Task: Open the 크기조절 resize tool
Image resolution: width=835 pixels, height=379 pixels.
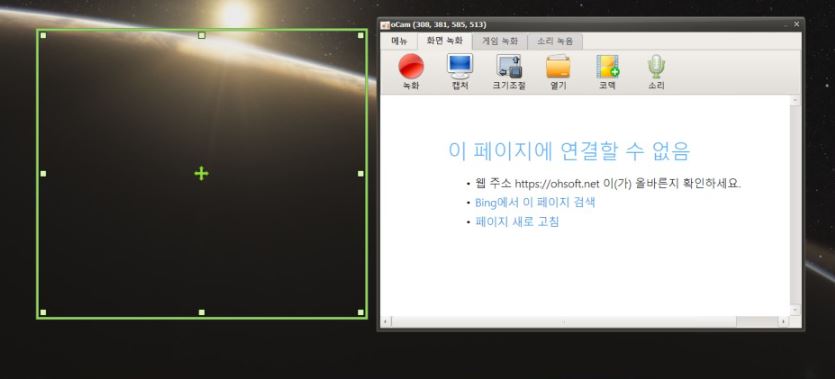Action: pos(509,71)
